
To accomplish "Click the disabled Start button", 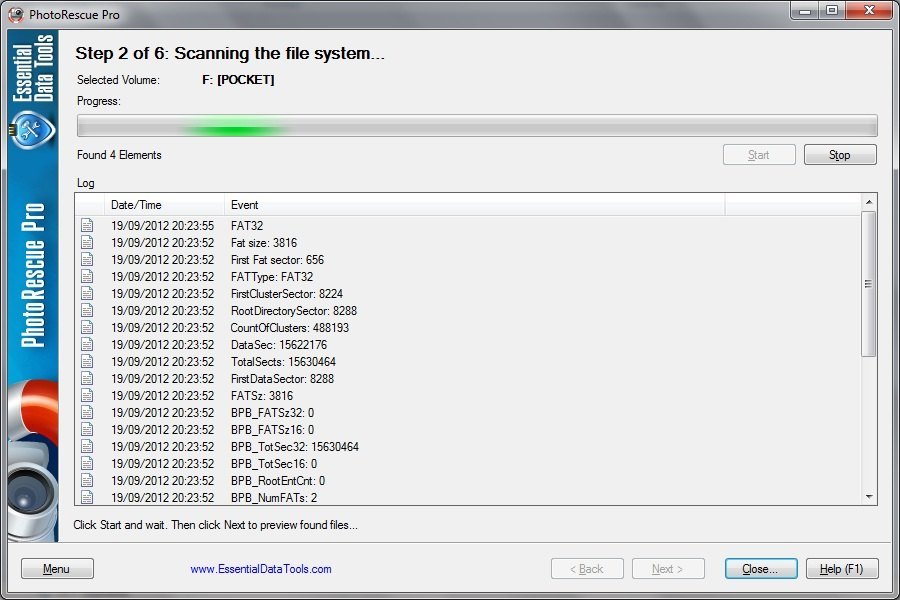I will click(x=759, y=155).
